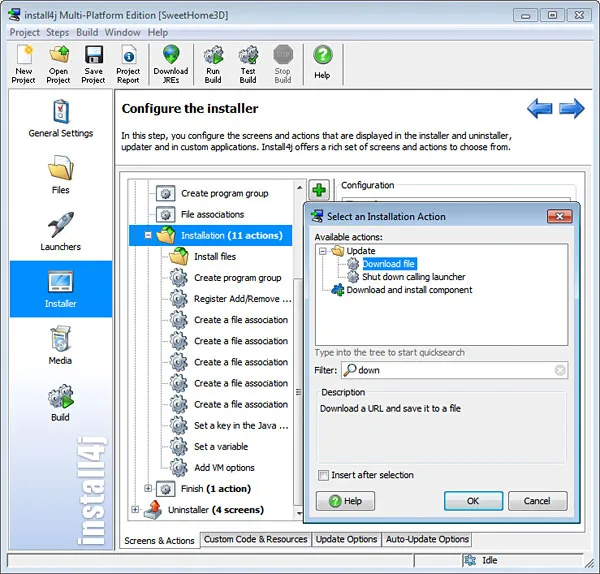The image size is (600, 574).
Task: Switch to Custom Code & Resources tab
Action: click(255, 539)
